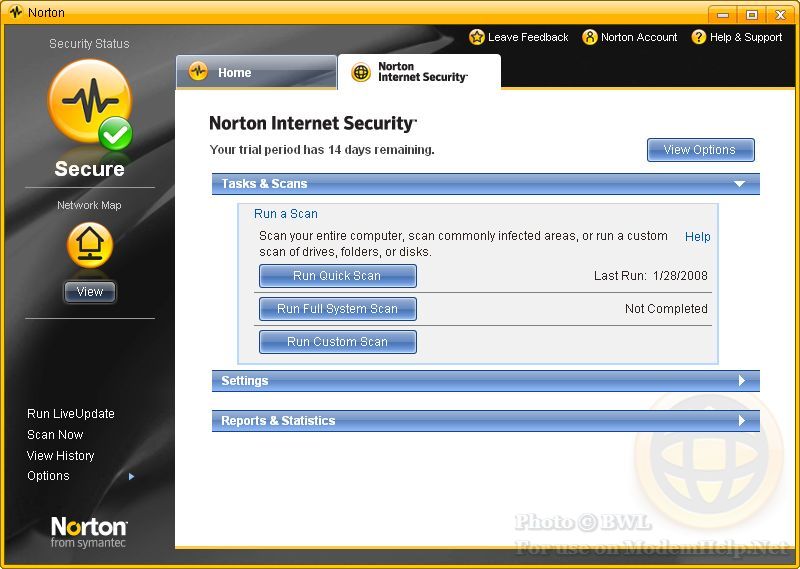Collapse the Tasks & Scans section

click(x=486, y=184)
